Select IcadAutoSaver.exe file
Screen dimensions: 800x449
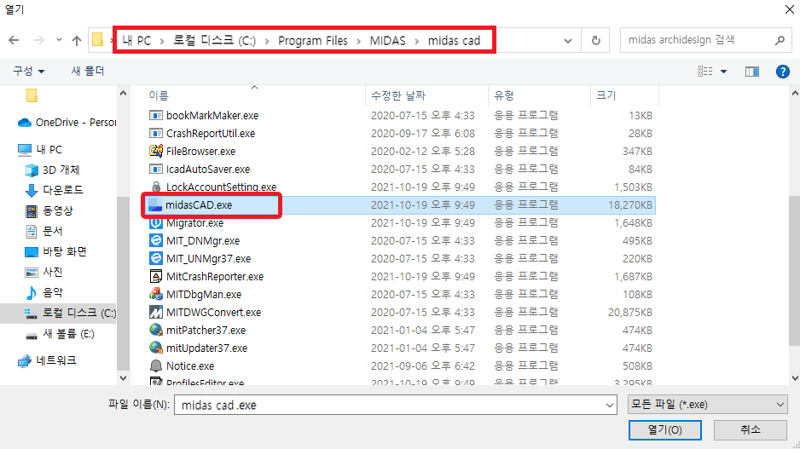coord(208,169)
